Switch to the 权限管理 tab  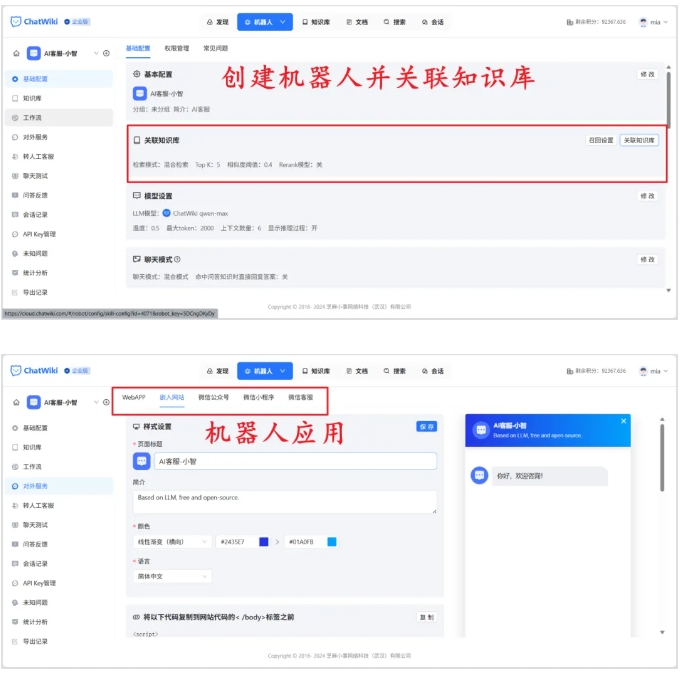177,48
